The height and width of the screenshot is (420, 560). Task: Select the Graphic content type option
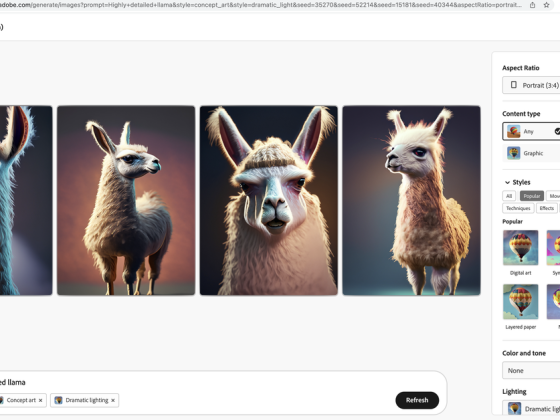(x=531, y=153)
